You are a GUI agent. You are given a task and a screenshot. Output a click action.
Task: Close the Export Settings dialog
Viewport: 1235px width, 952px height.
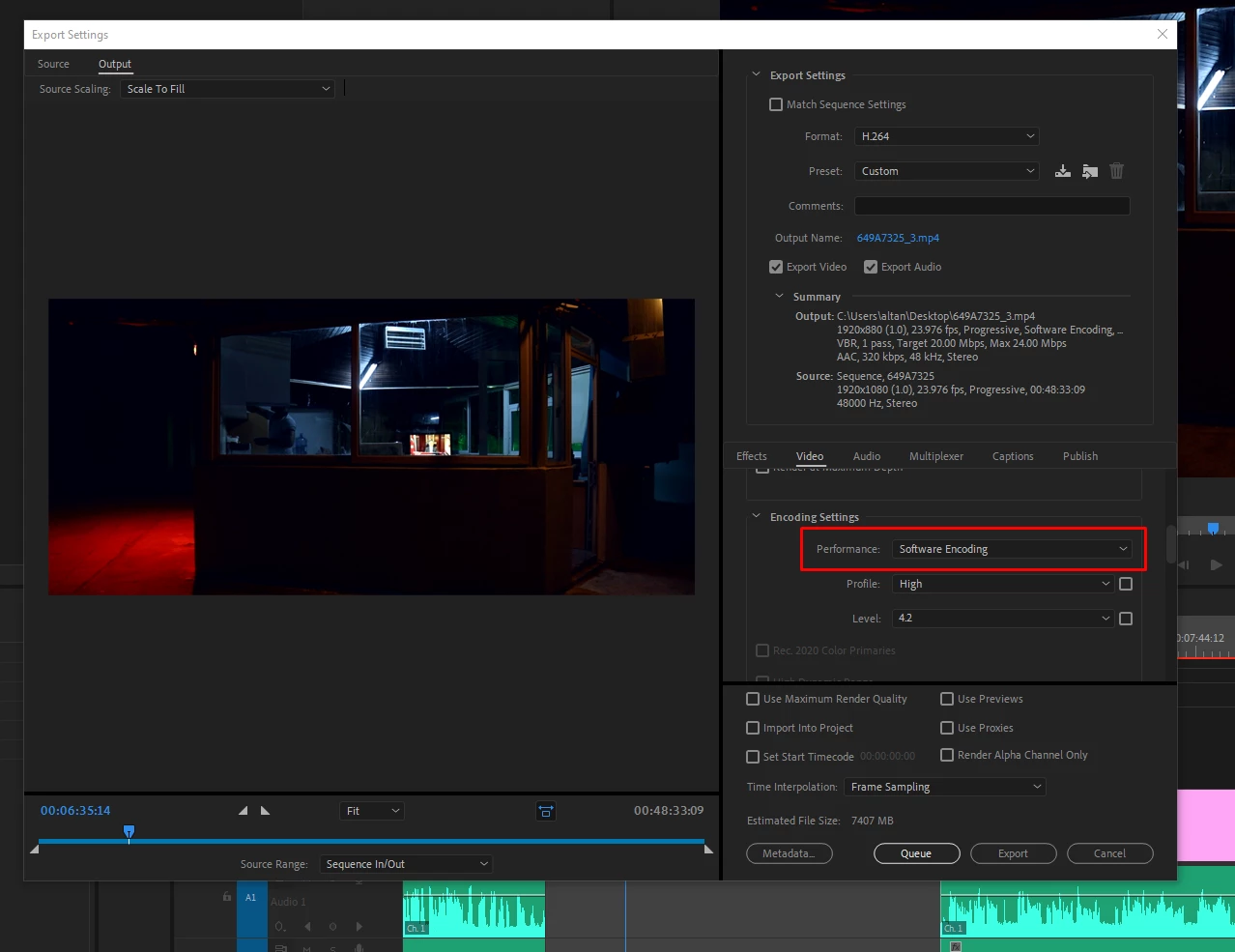coord(1163,34)
